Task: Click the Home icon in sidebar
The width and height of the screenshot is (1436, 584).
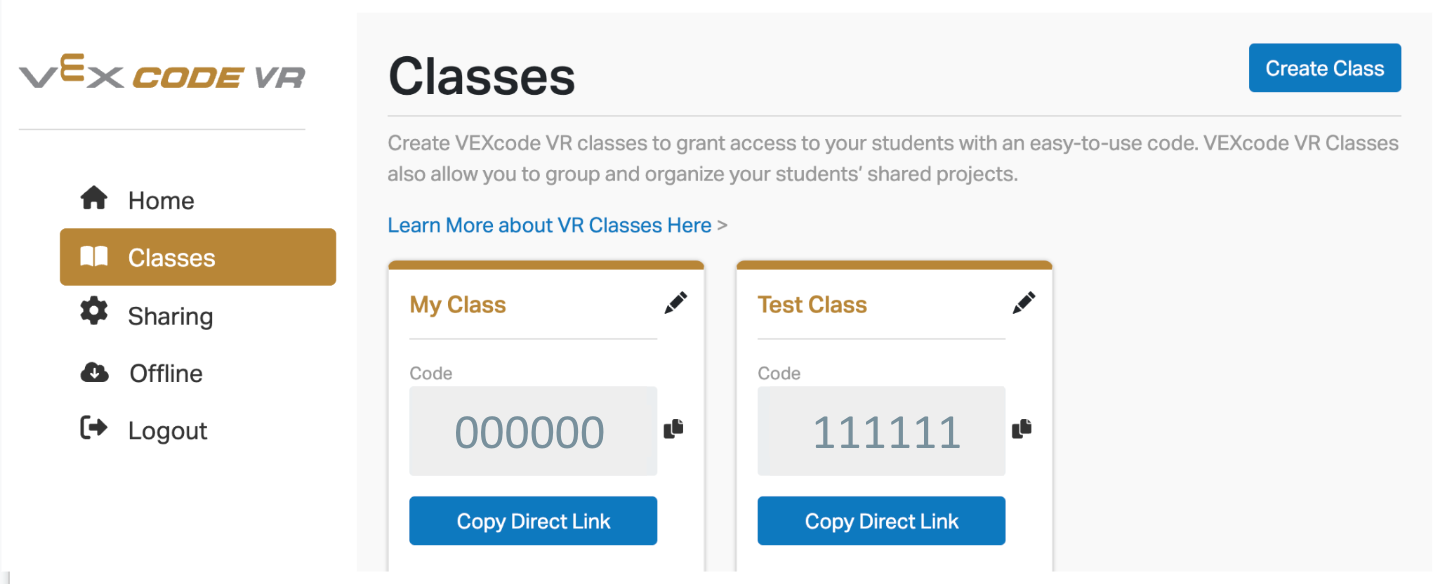Action: [95, 199]
